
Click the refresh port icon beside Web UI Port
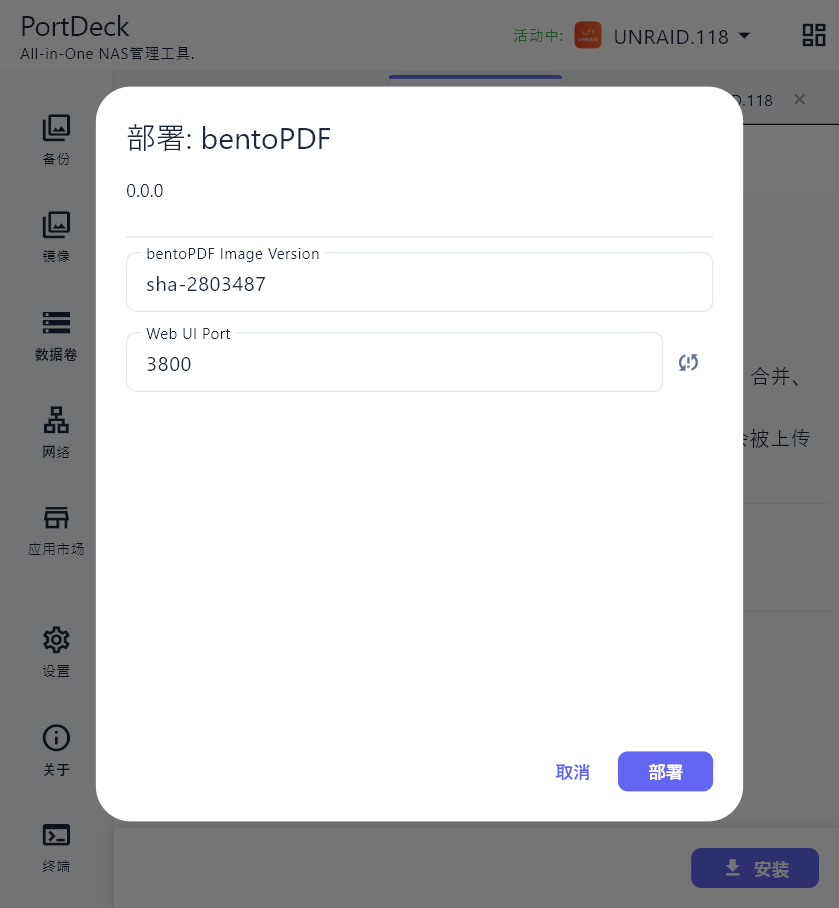(x=688, y=363)
